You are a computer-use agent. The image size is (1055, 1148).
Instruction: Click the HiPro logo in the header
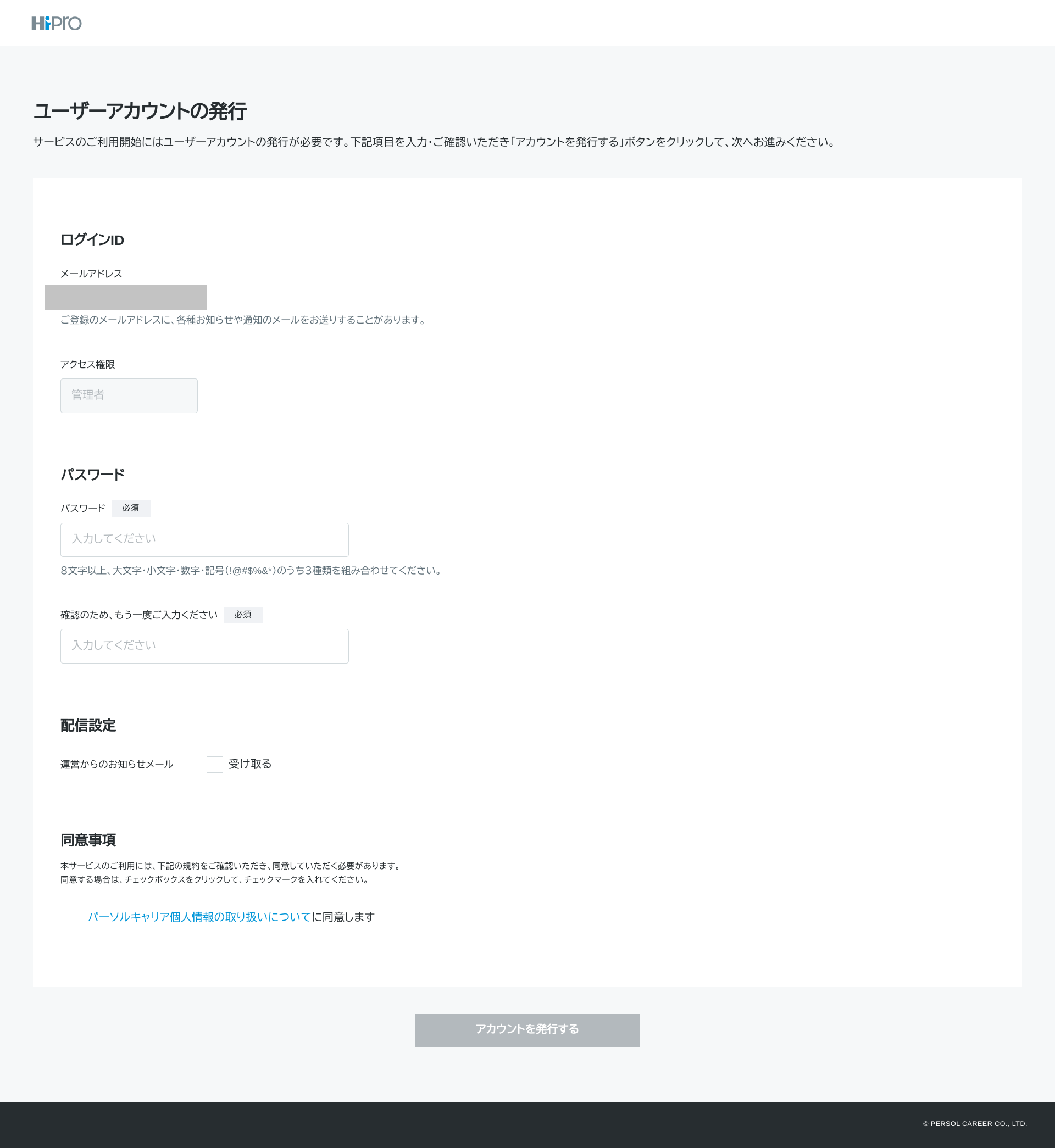[57, 24]
